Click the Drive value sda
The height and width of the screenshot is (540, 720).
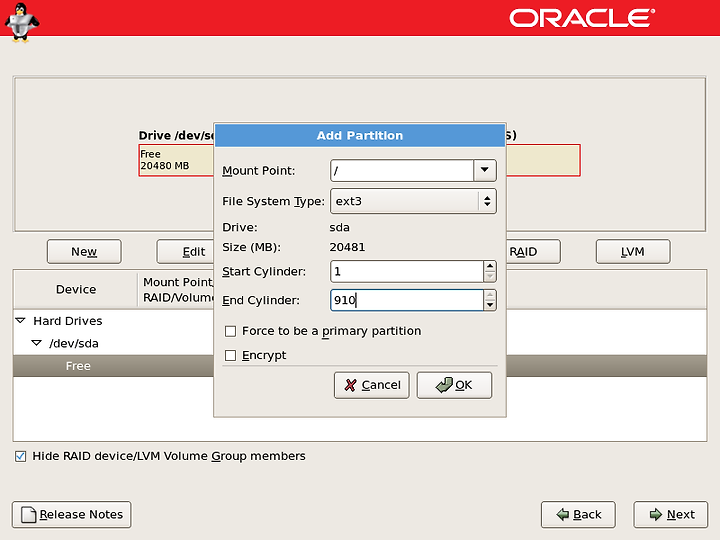(x=339, y=227)
